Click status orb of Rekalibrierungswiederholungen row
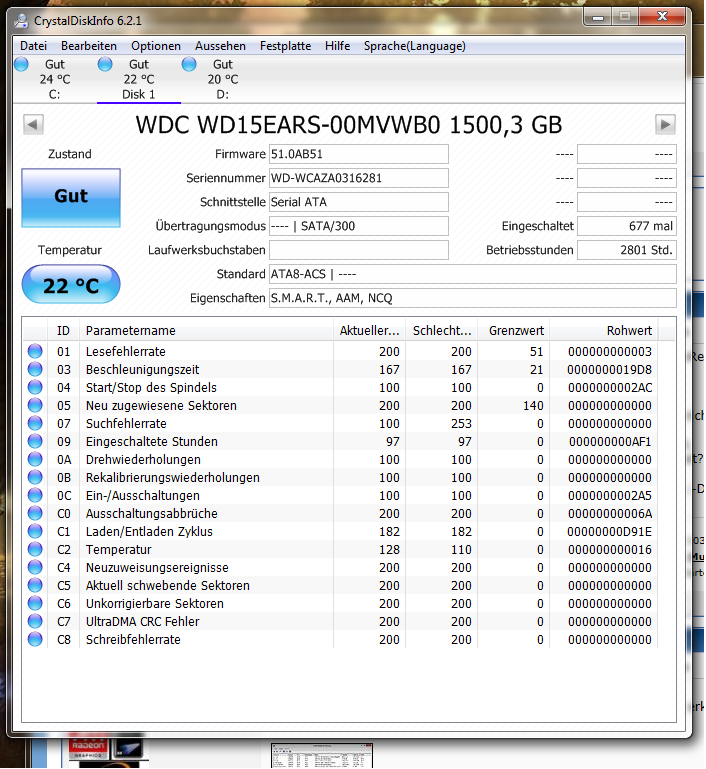The height and width of the screenshot is (769, 706). (35, 477)
